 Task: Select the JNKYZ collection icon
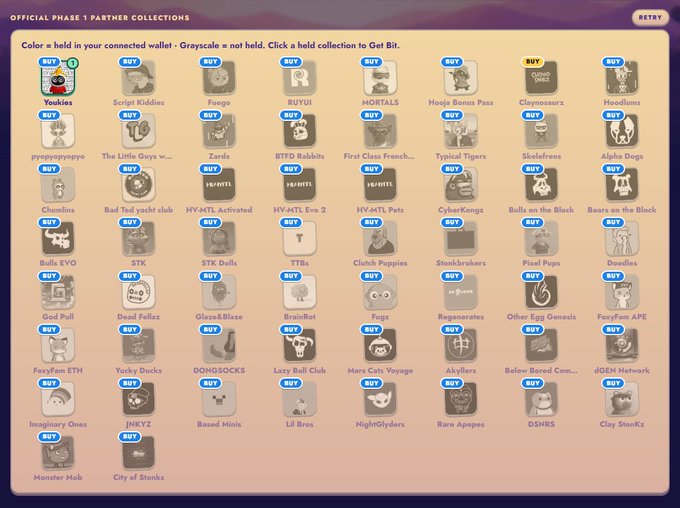(x=139, y=400)
